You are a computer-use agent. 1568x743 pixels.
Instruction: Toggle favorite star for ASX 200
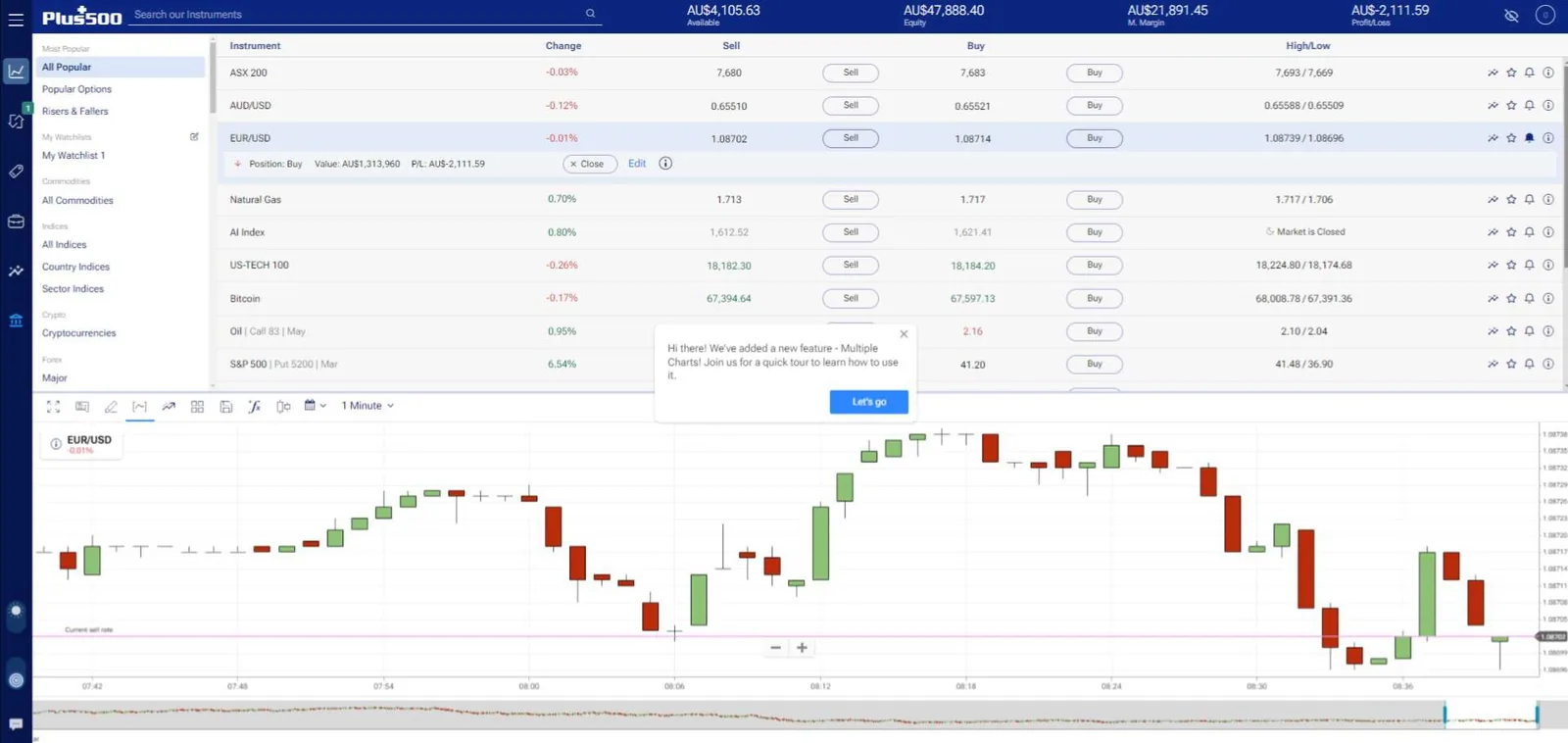[1511, 73]
